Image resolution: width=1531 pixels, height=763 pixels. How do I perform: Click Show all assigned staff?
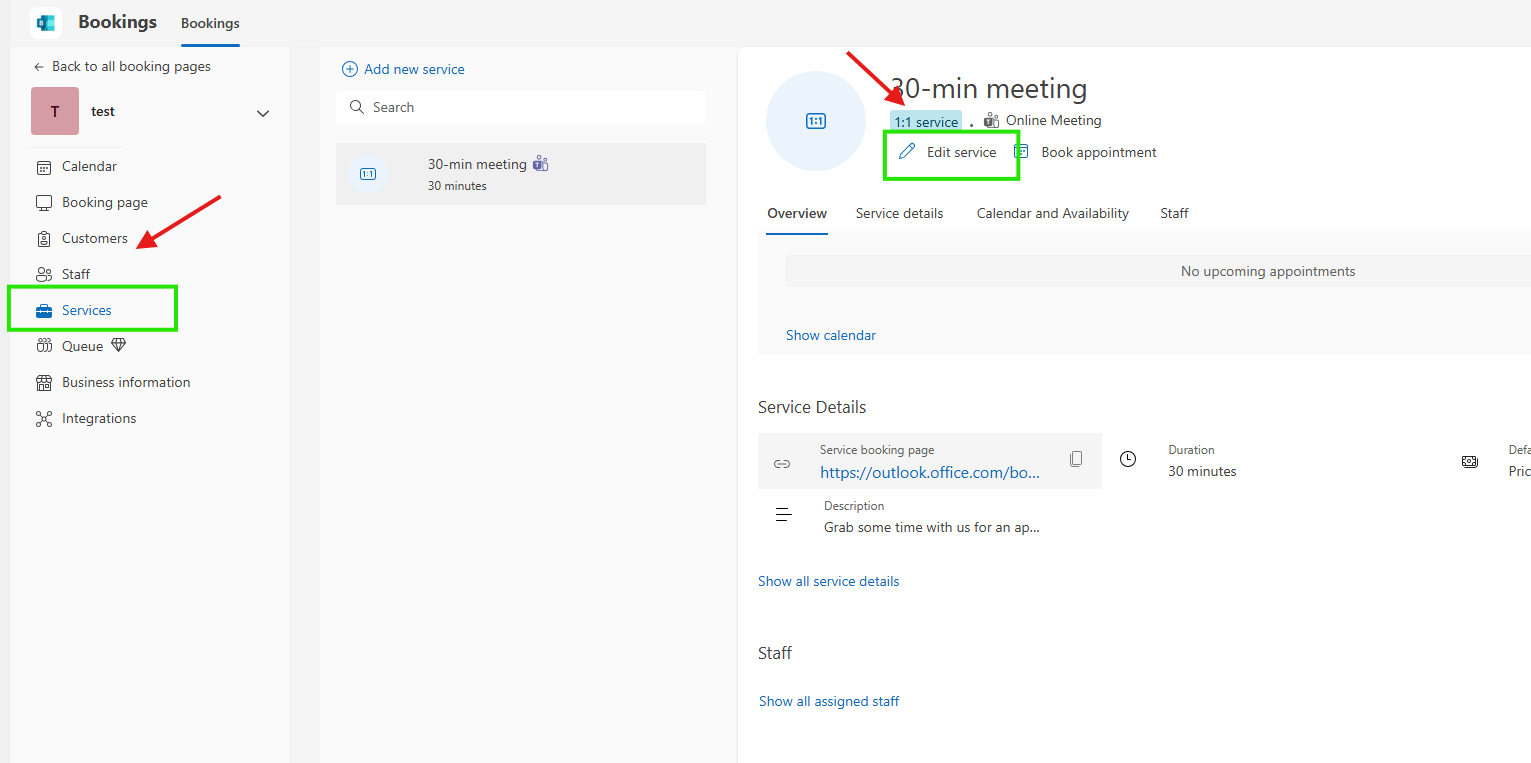(x=829, y=702)
